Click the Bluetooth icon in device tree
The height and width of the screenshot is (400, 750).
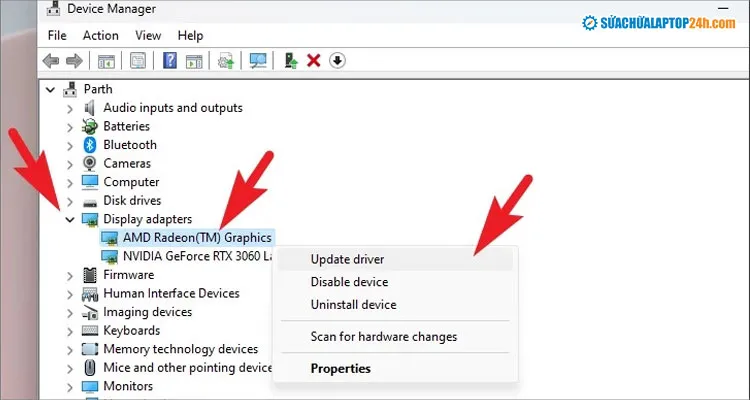[90, 145]
